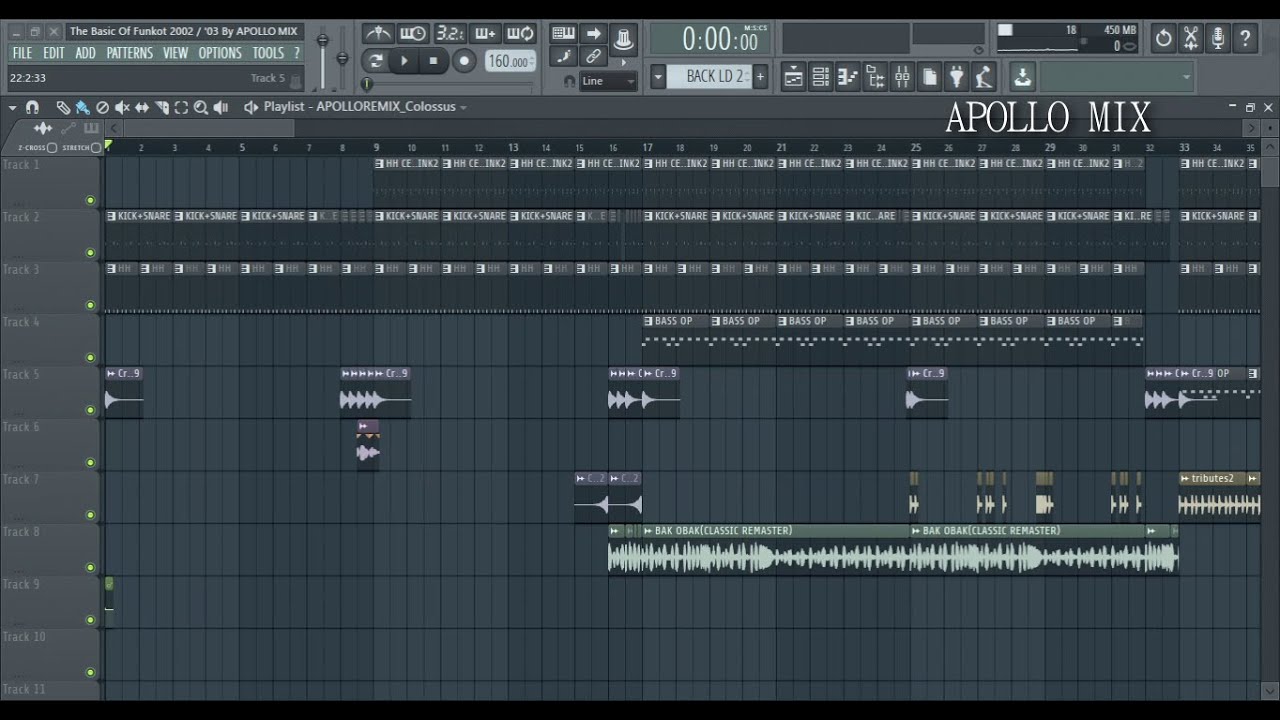
Task: Open the BACK LD 2 pattern name selector
Action: [710, 76]
